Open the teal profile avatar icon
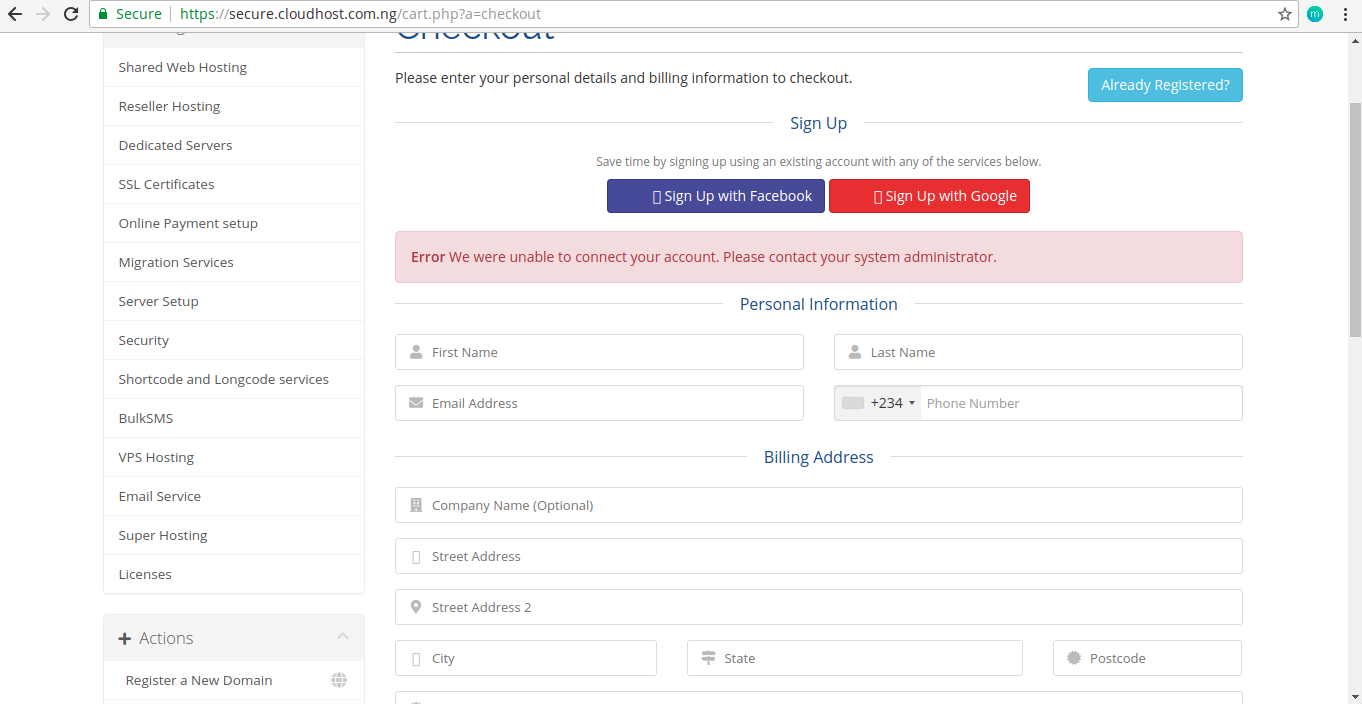The width and height of the screenshot is (1362, 704). [x=1315, y=14]
